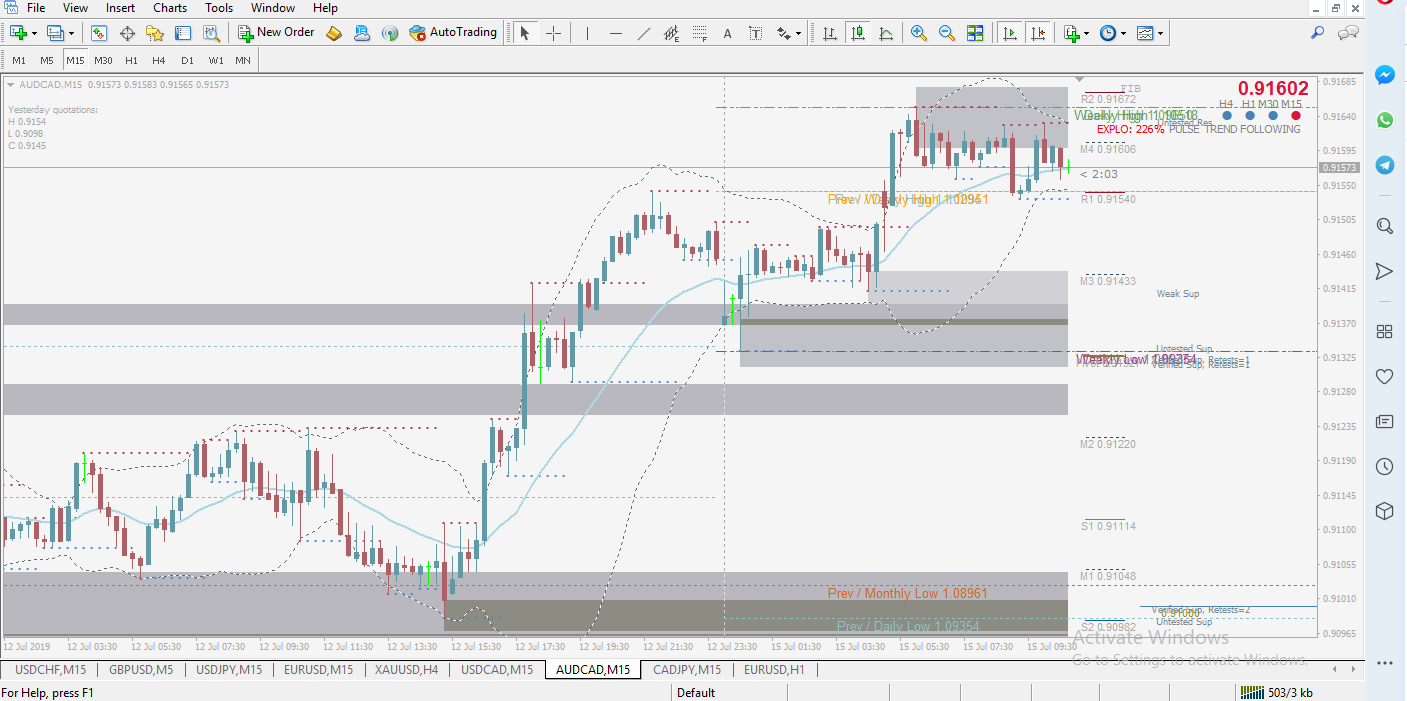This screenshot has height=701, width=1407.
Task: Open the Charts menu
Action: click(170, 8)
